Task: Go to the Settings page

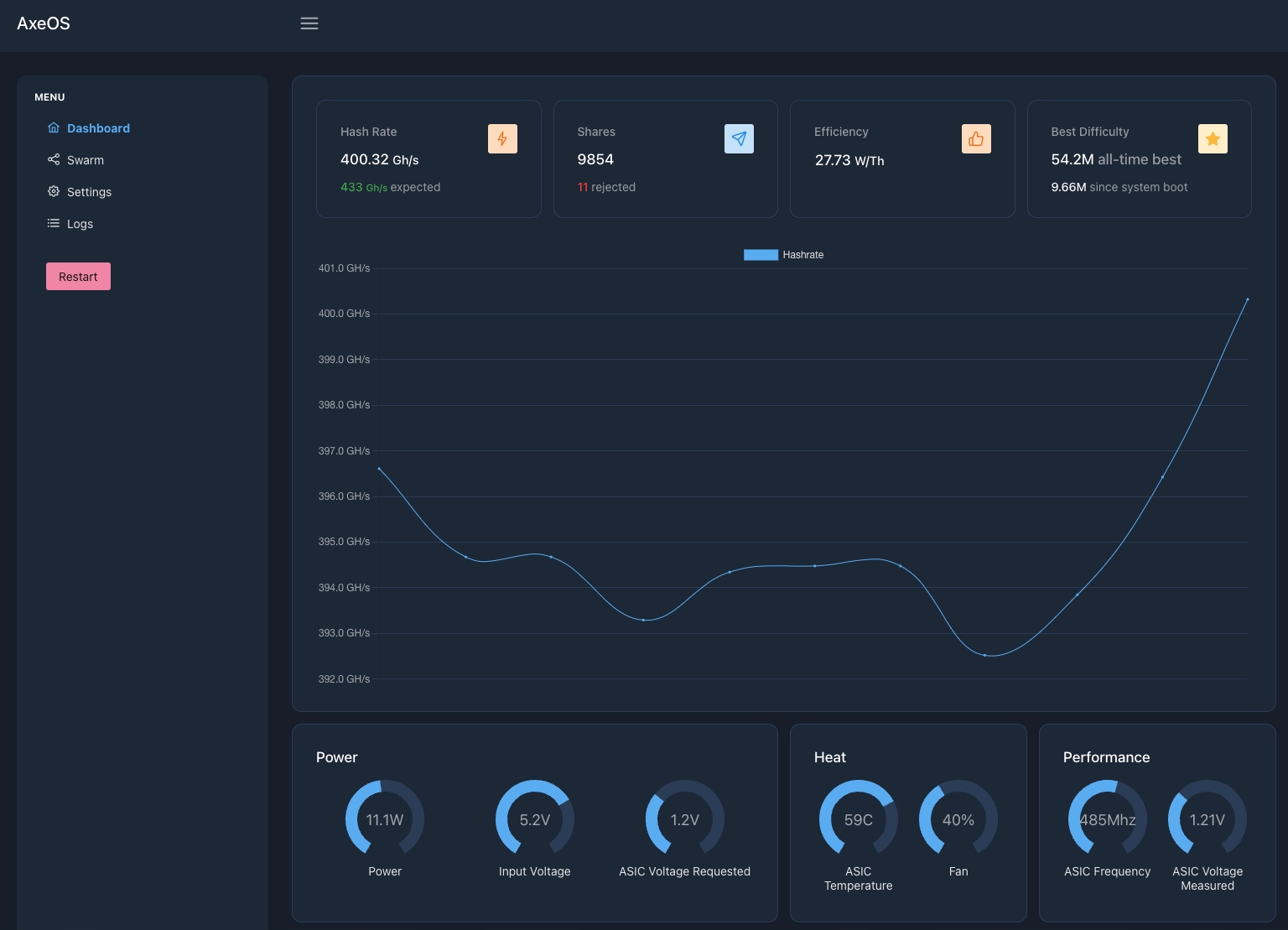Action: point(89,192)
